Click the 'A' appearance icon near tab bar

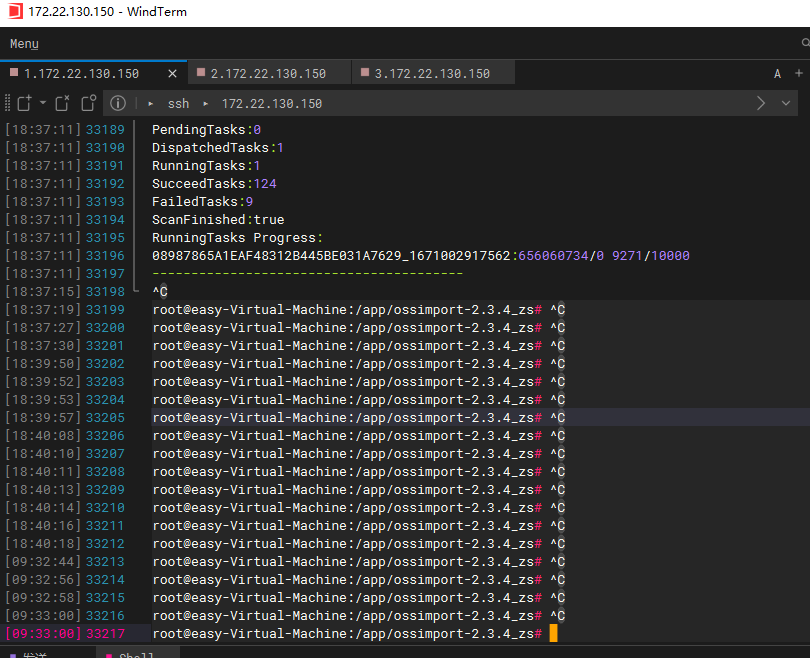tap(777, 73)
